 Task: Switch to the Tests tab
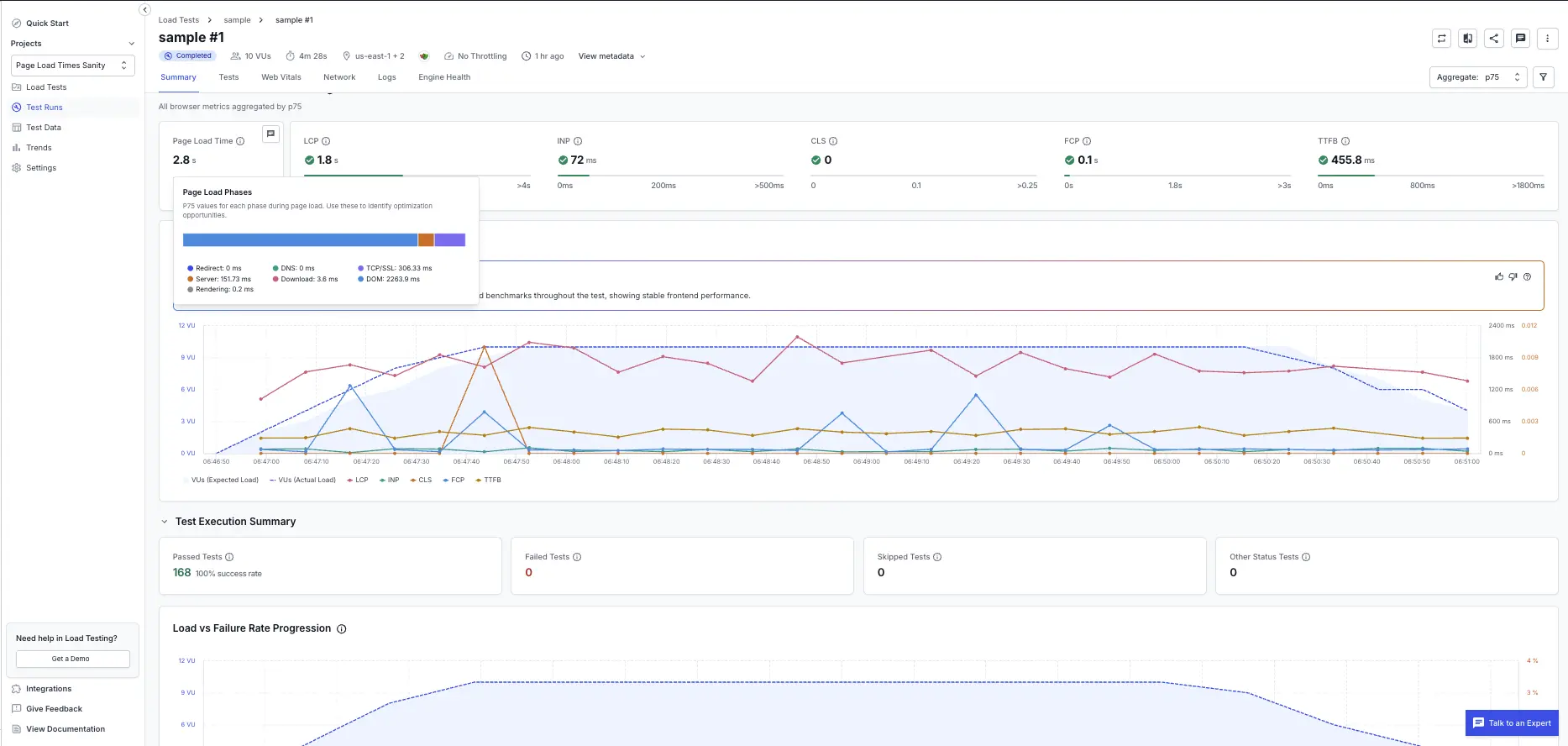pyautogui.click(x=228, y=77)
